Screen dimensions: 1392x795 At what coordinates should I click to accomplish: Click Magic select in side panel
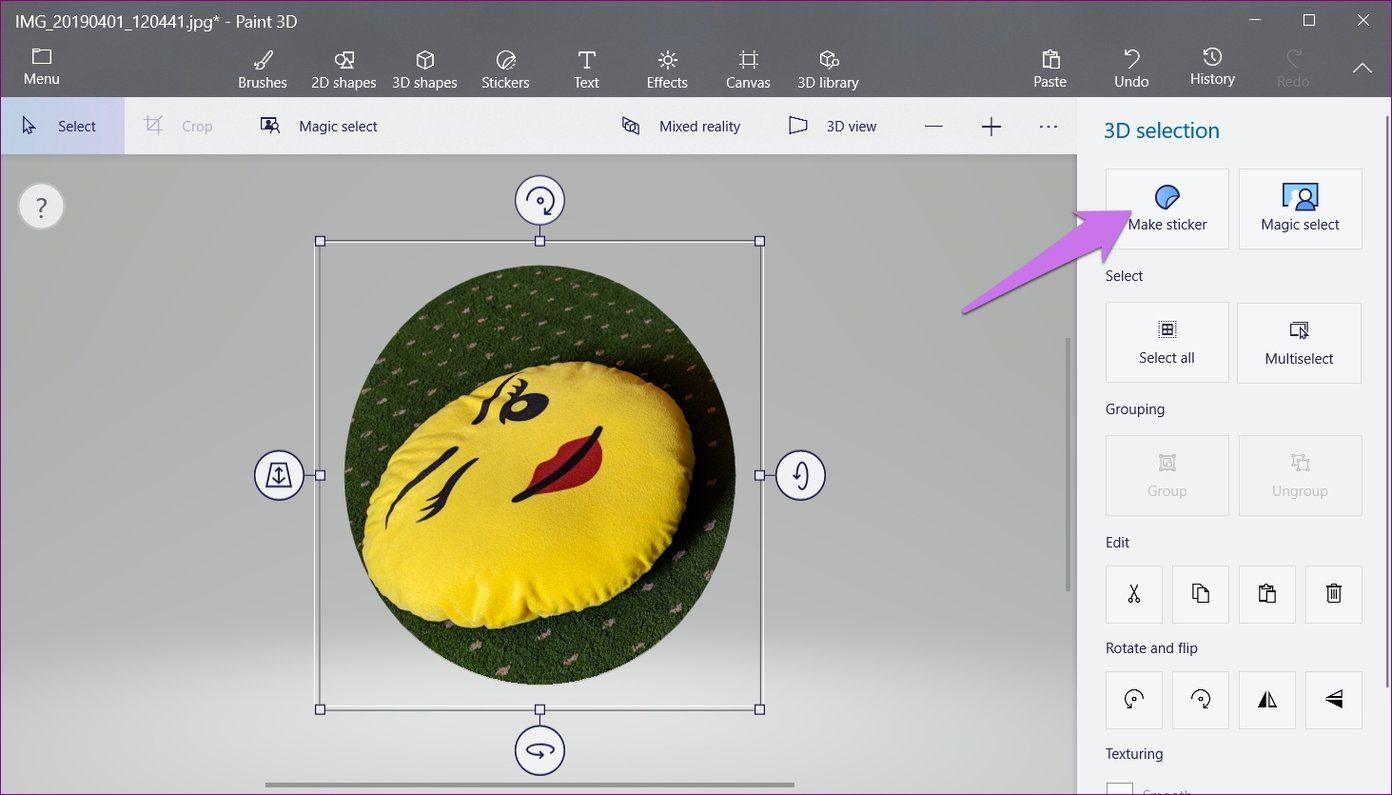point(1300,208)
